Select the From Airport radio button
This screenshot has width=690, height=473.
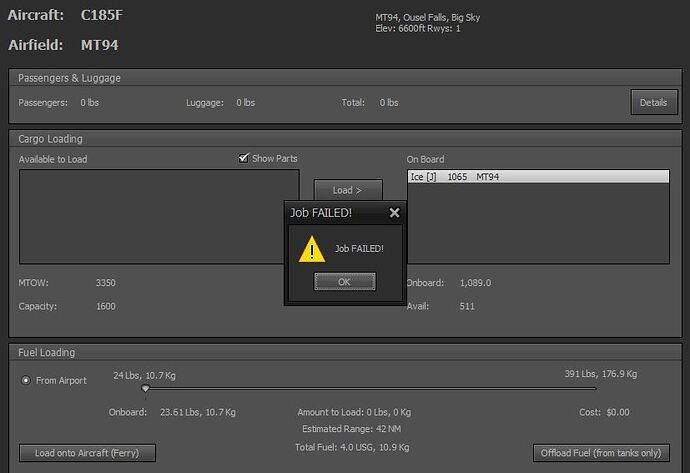(x=26, y=380)
